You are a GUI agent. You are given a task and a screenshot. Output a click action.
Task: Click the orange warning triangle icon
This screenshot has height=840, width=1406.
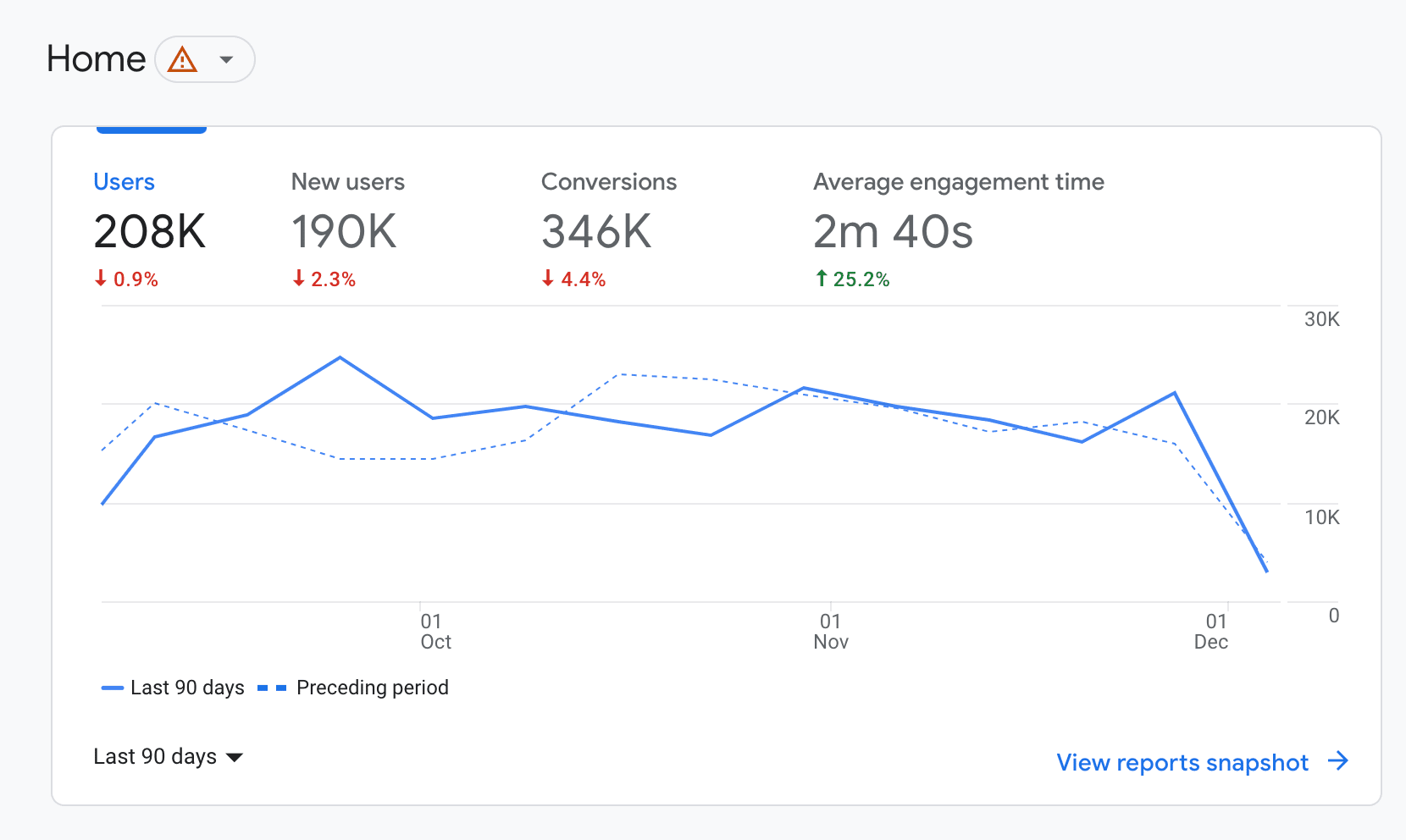point(182,59)
